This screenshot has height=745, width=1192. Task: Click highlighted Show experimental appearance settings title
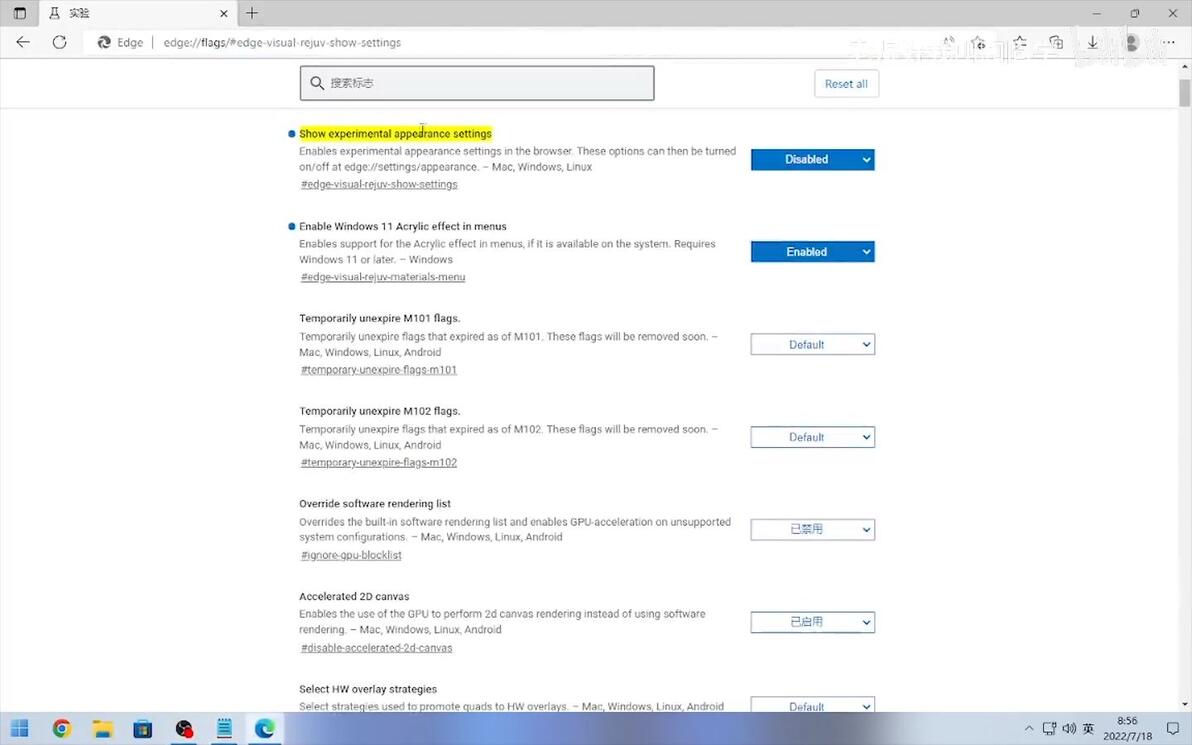(395, 134)
